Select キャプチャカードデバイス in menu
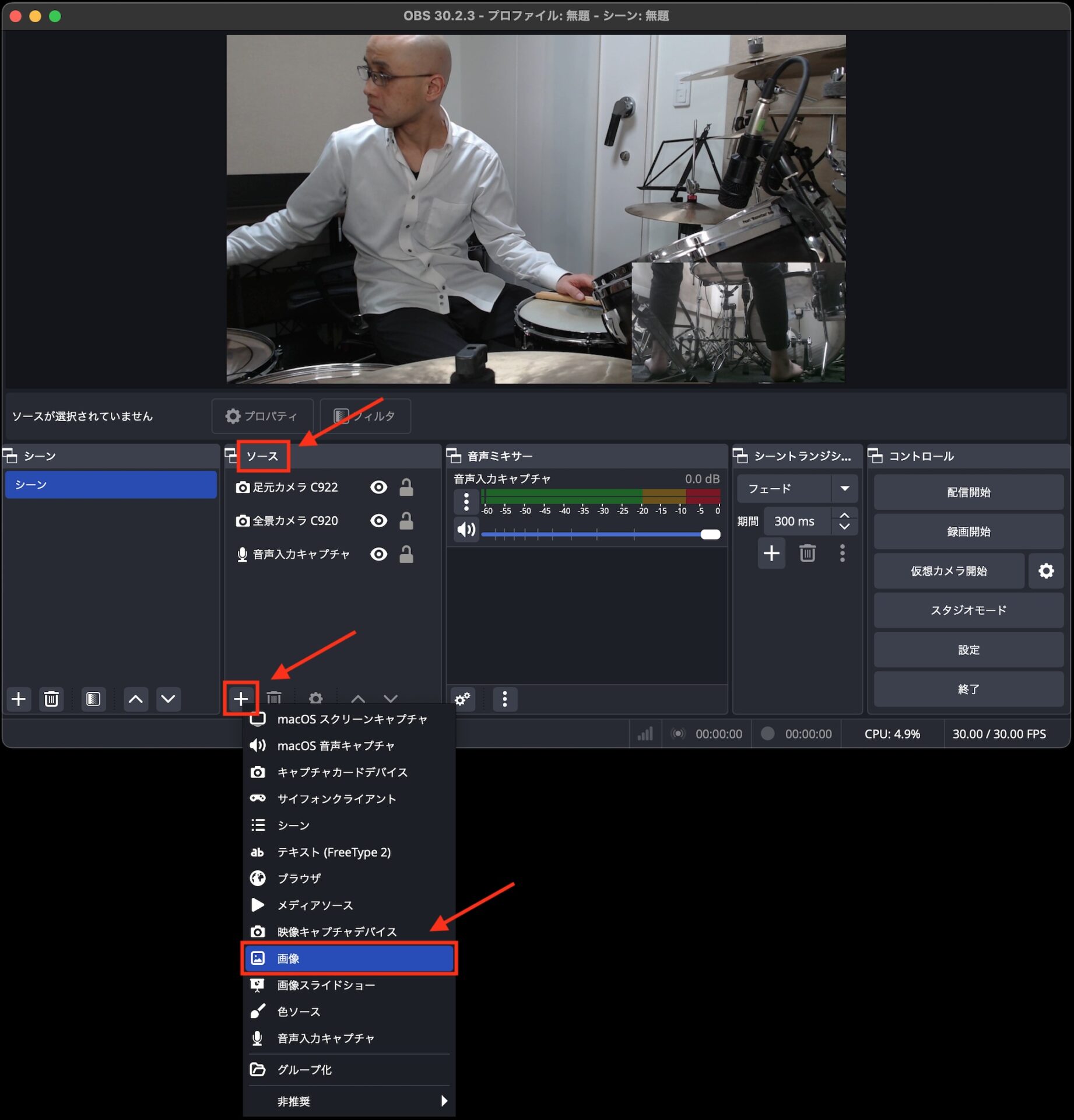The height and width of the screenshot is (1120, 1074). [349, 772]
